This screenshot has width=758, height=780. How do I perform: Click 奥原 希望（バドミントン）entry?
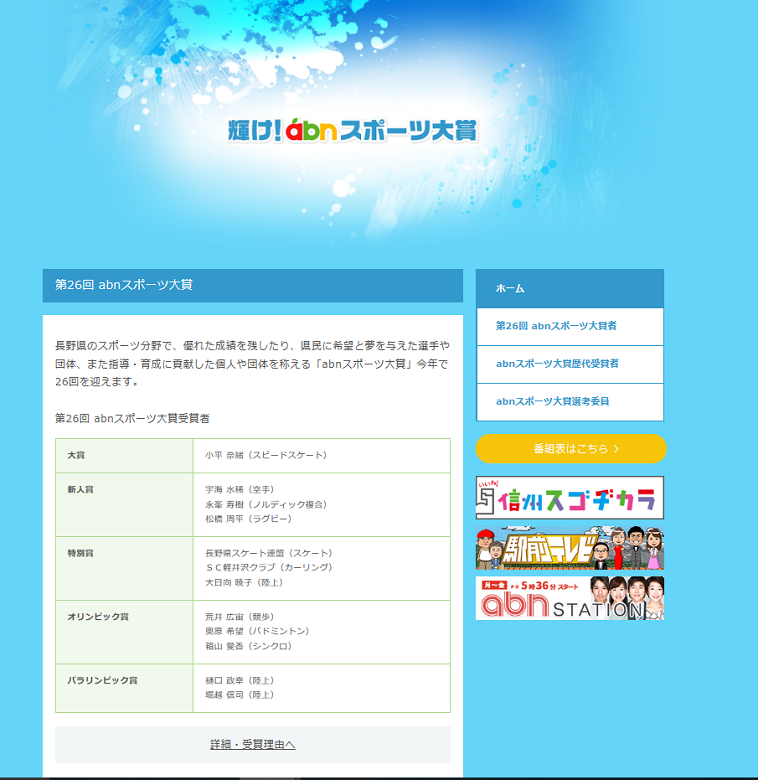[x=258, y=631]
